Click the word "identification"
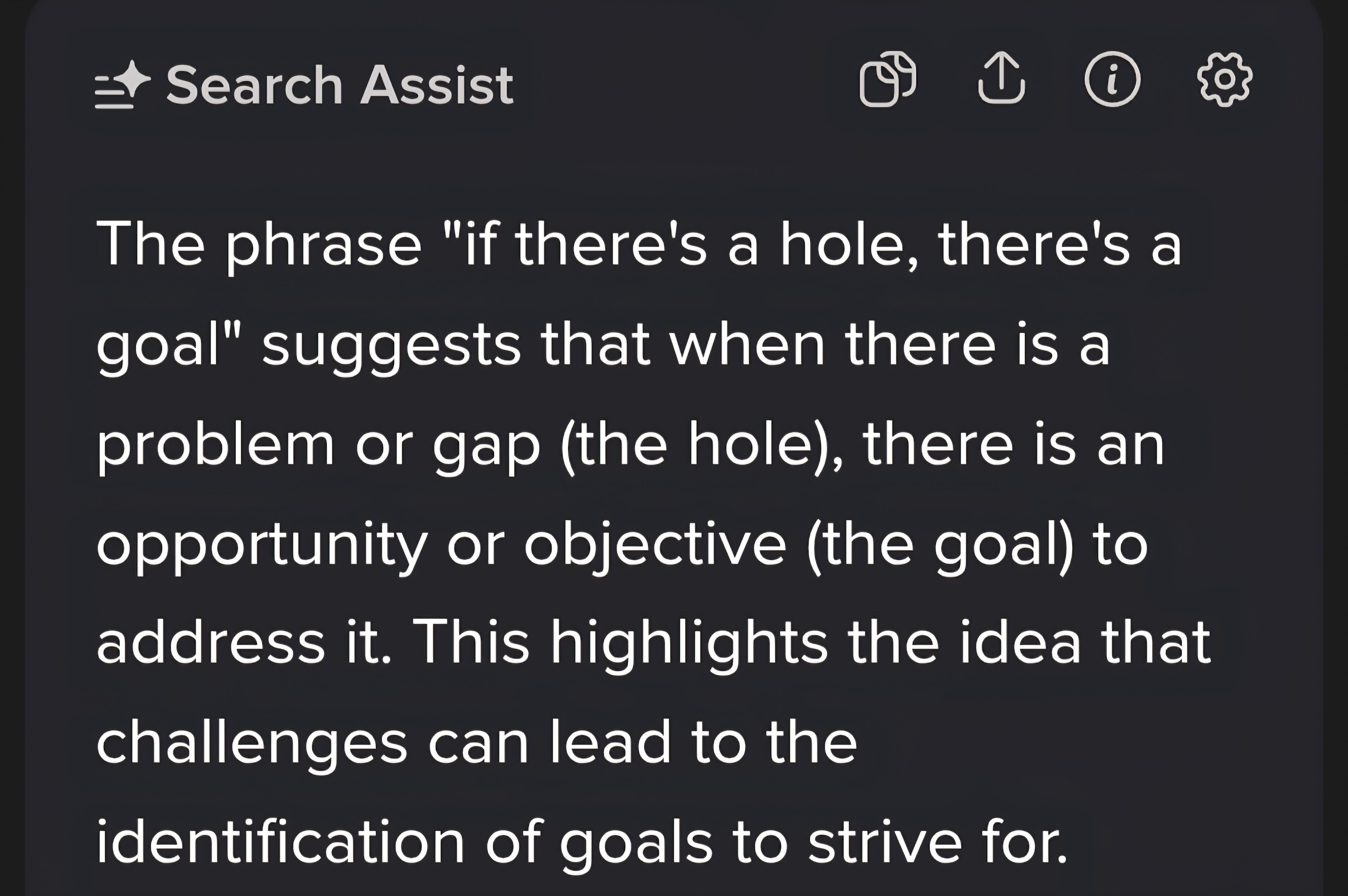 (x=280, y=843)
